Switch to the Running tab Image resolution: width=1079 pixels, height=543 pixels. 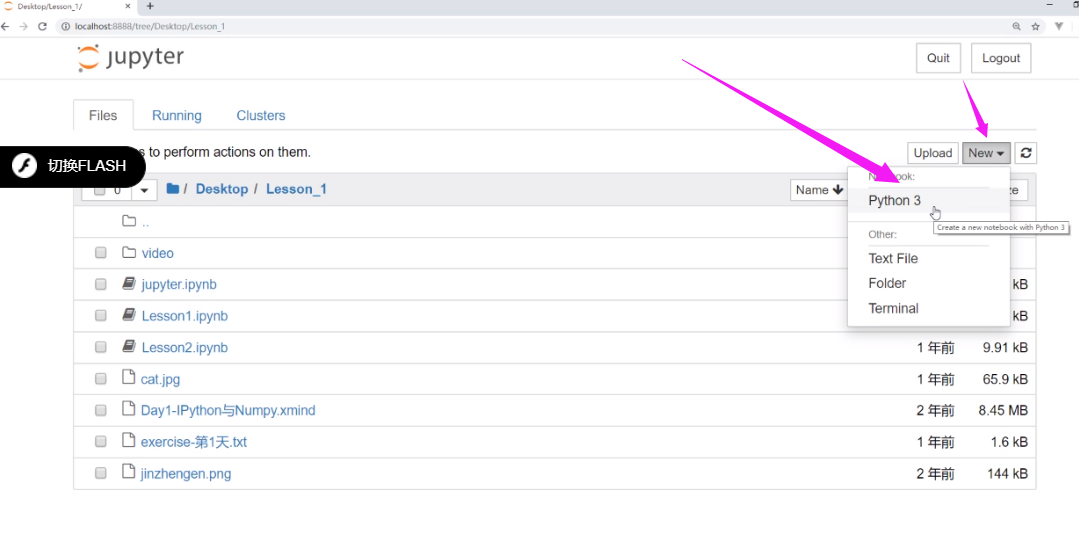[x=177, y=116]
